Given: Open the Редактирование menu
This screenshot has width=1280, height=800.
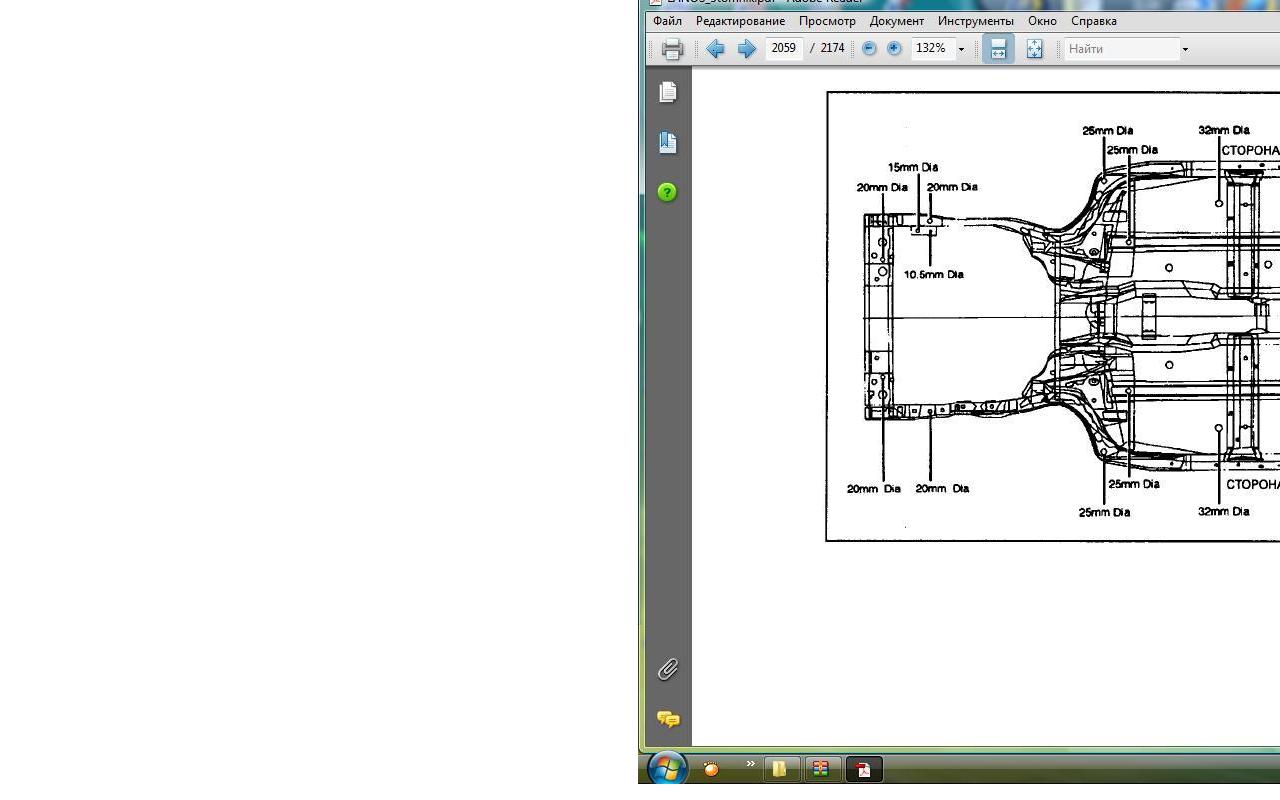Looking at the screenshot, I should 740,21.
